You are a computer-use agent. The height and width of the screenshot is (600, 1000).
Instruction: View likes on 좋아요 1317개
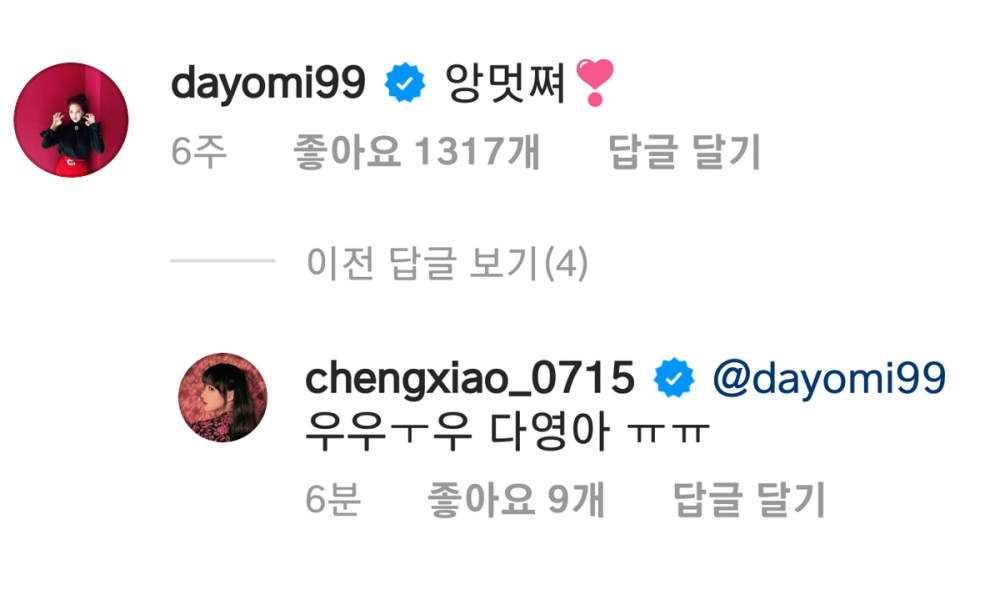click(416, 152)
